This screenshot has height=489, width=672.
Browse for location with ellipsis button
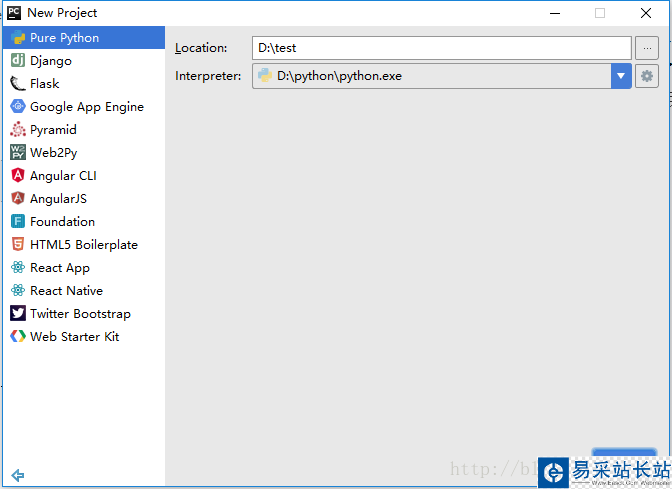[x=647, y=48]
